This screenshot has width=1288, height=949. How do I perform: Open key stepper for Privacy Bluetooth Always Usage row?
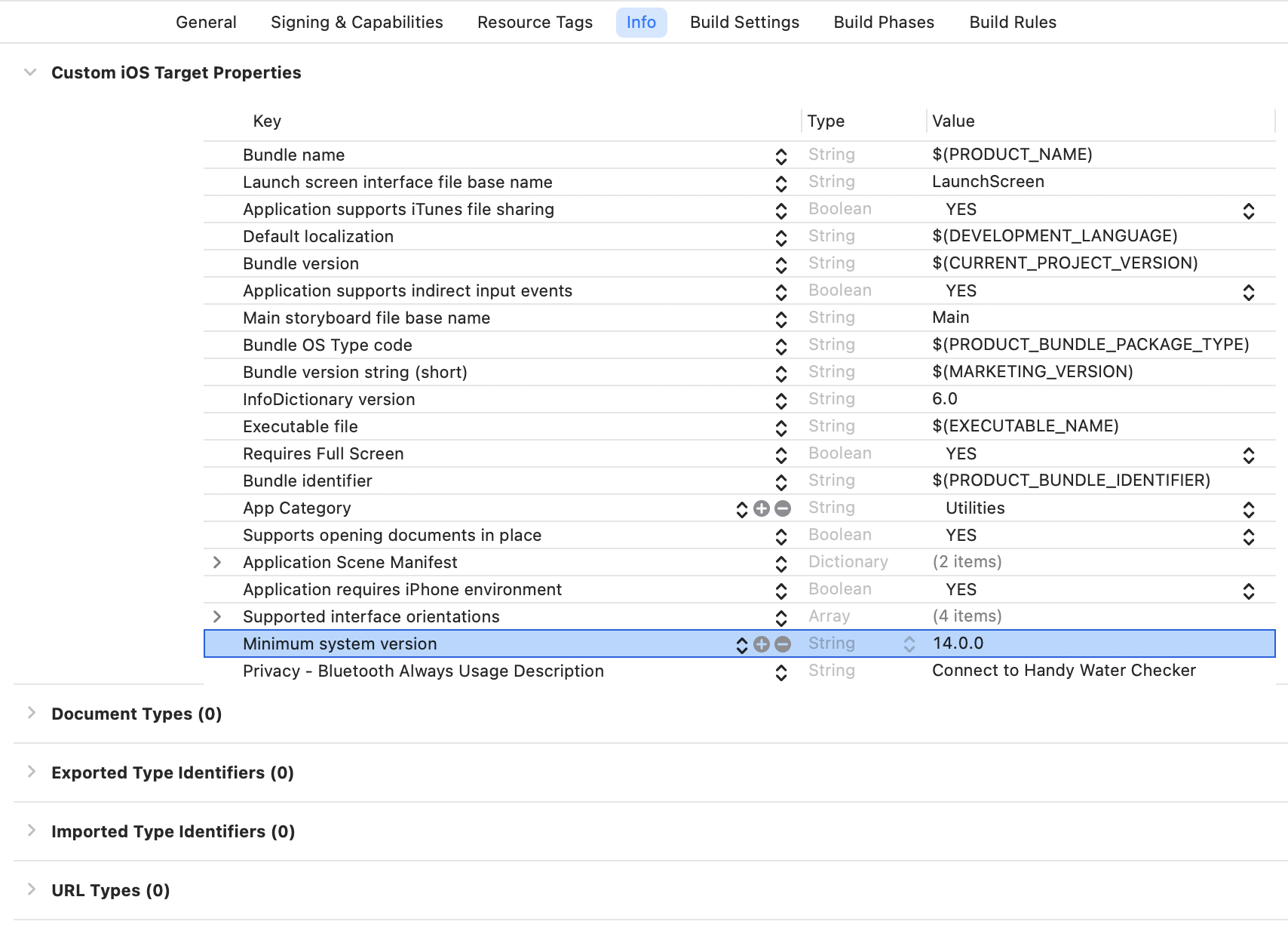781,672
